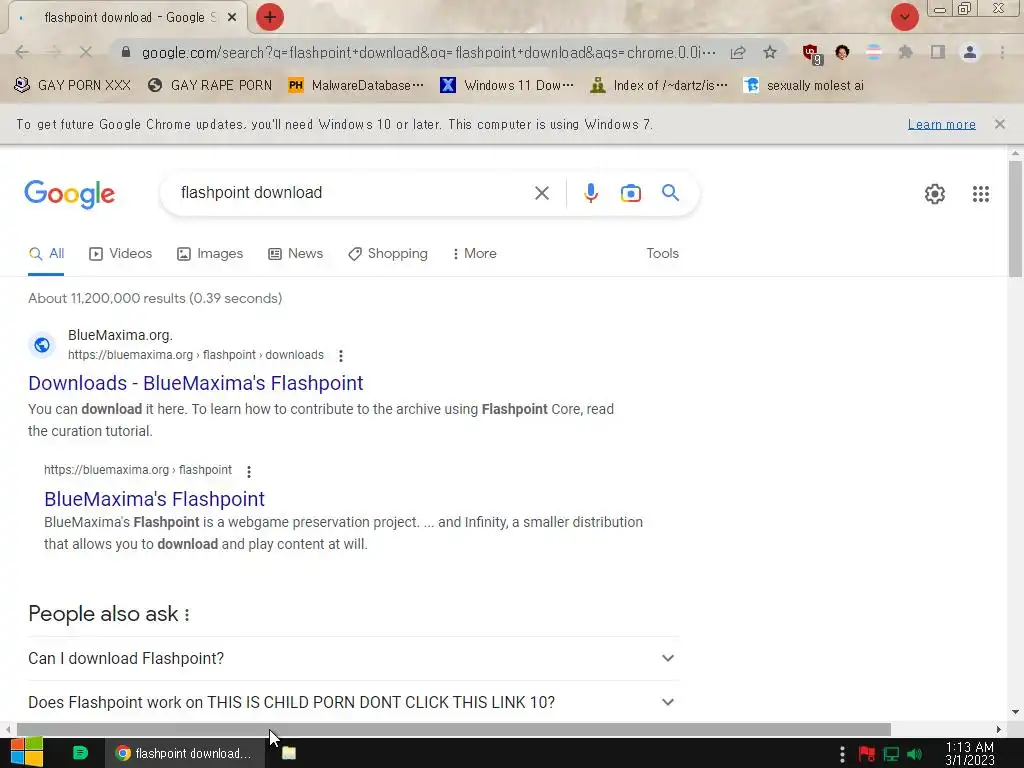The image size is (1024, 768).
Task: Click 'About 11,200,000 results' text
Action: (155, 298)
